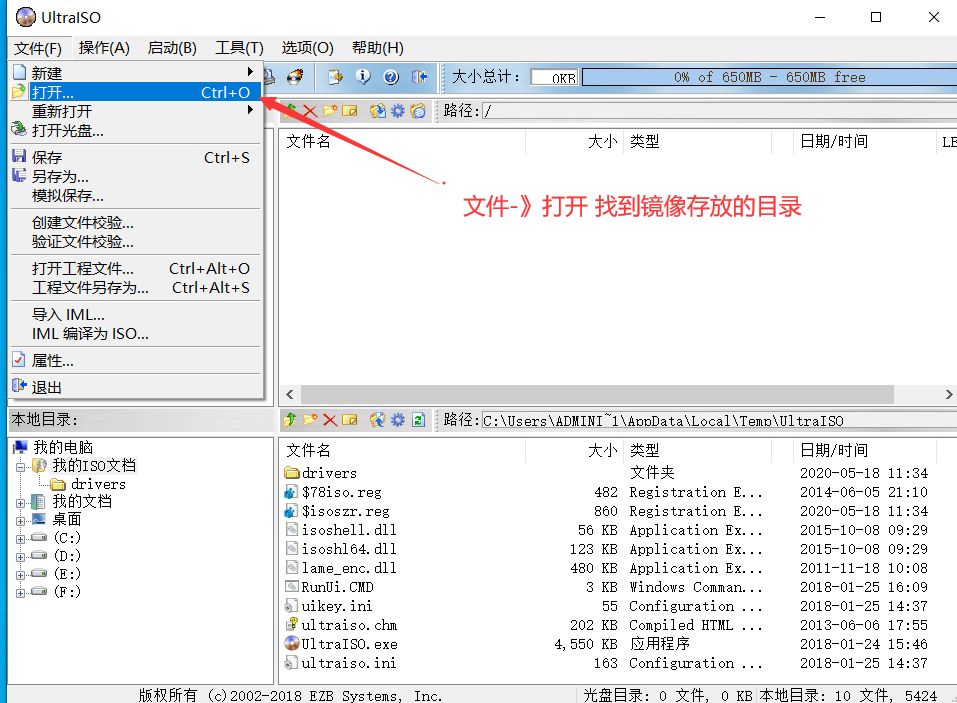The width and height of the screenshot is (957, 703).
Task: Click gear icon in local pane toolbar
Action: pos(398,420)
